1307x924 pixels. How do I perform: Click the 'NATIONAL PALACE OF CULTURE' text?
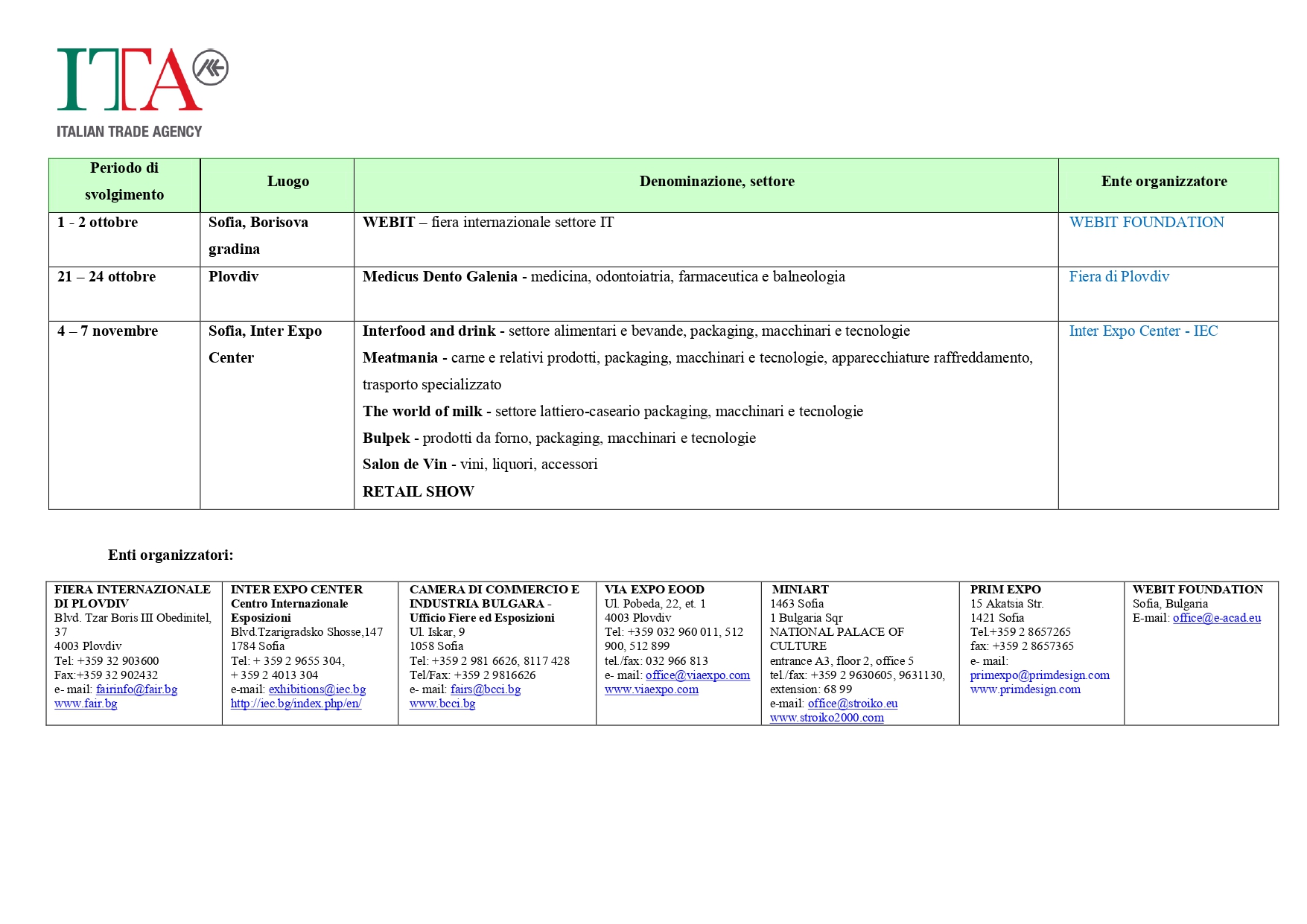[x=836, y=639]
